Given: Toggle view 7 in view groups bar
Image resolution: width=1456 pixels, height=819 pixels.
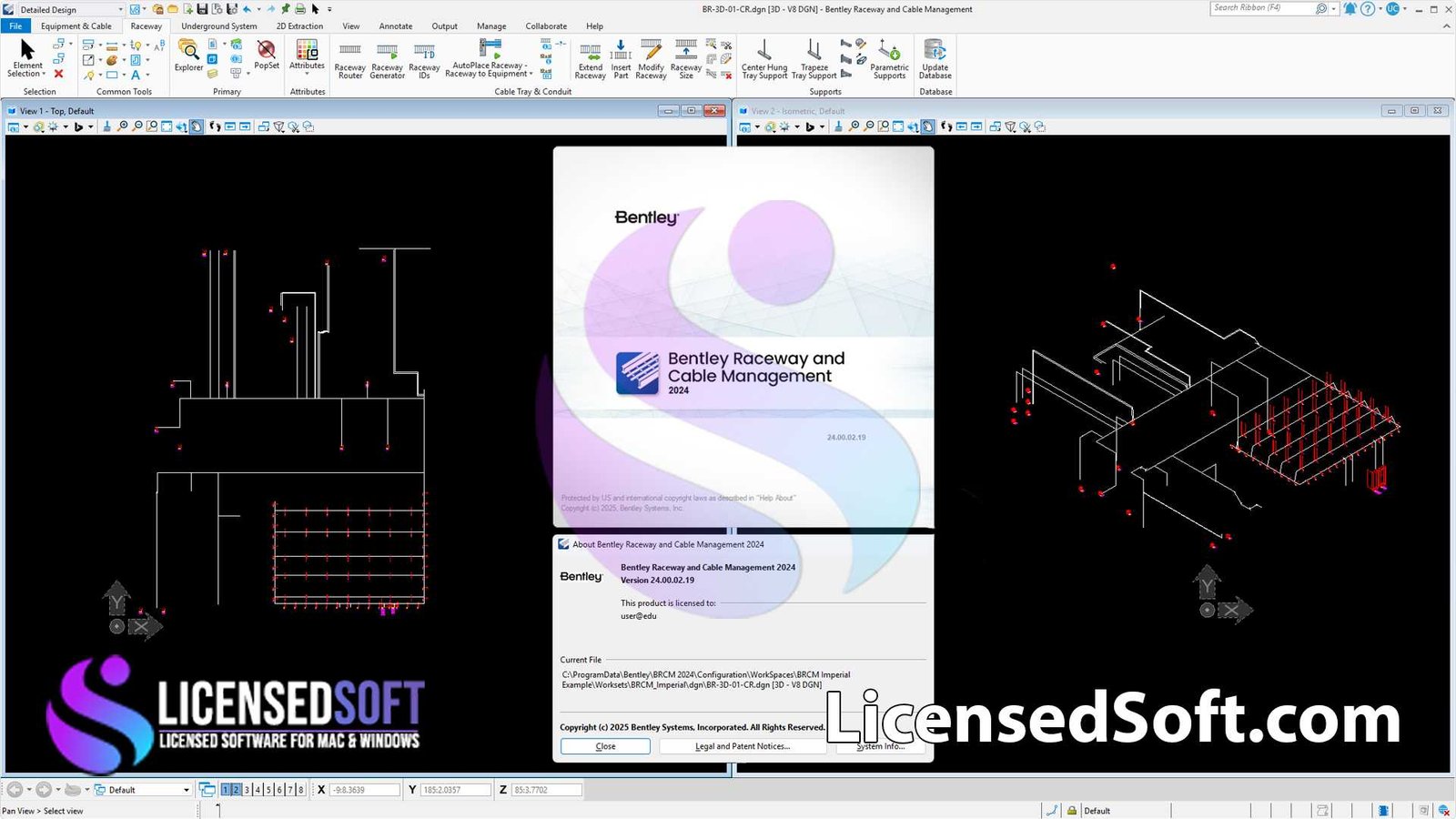Looking at the screenshot, I should (x=290, y=790).
